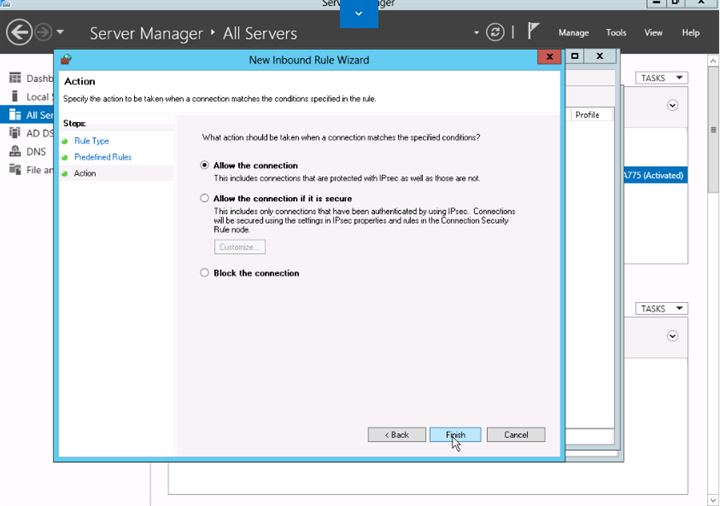Open Dashboard from the sidebar icon

coord(15,78)
